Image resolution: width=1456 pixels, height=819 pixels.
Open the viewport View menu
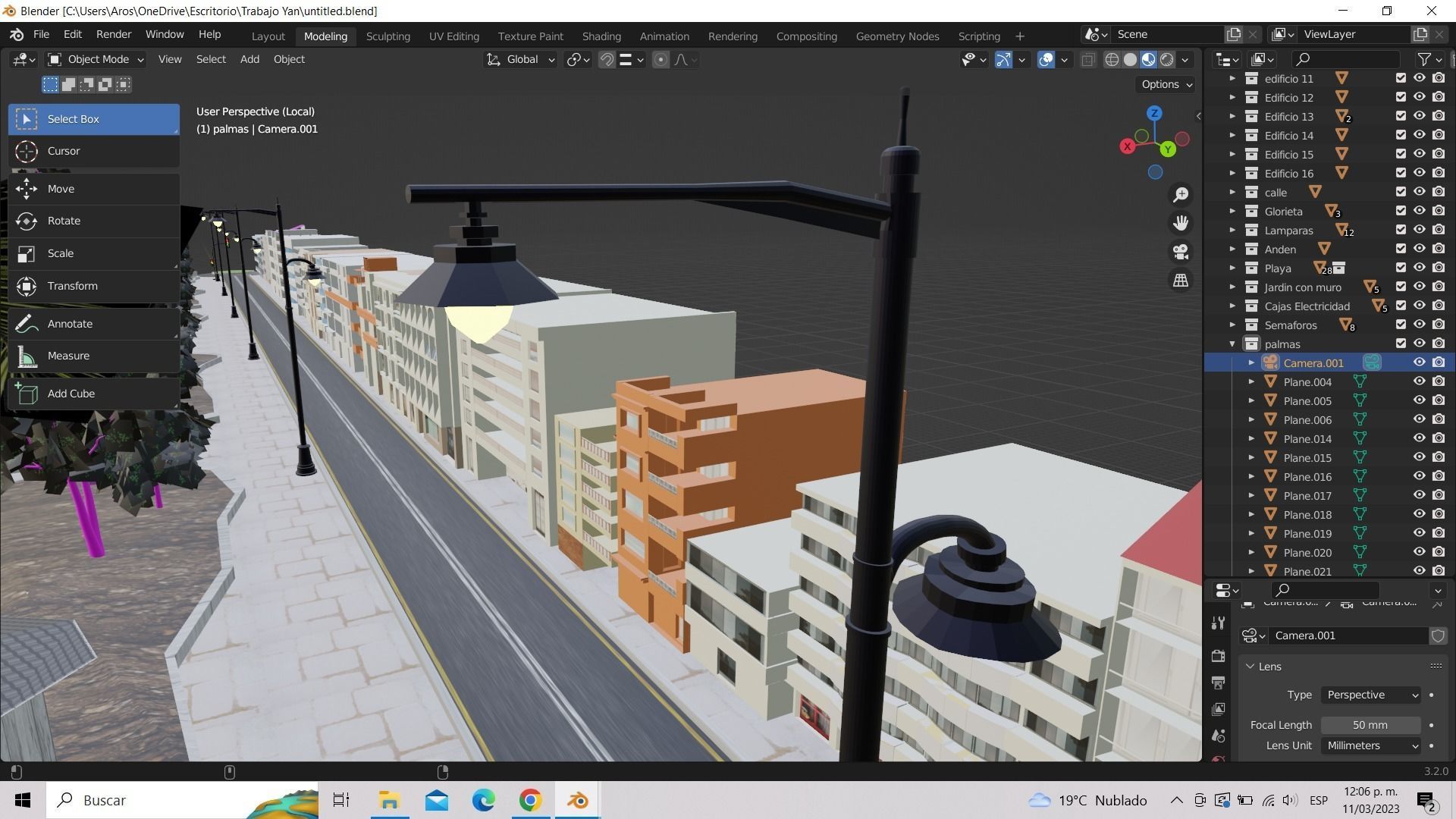[x=170, y=59]
